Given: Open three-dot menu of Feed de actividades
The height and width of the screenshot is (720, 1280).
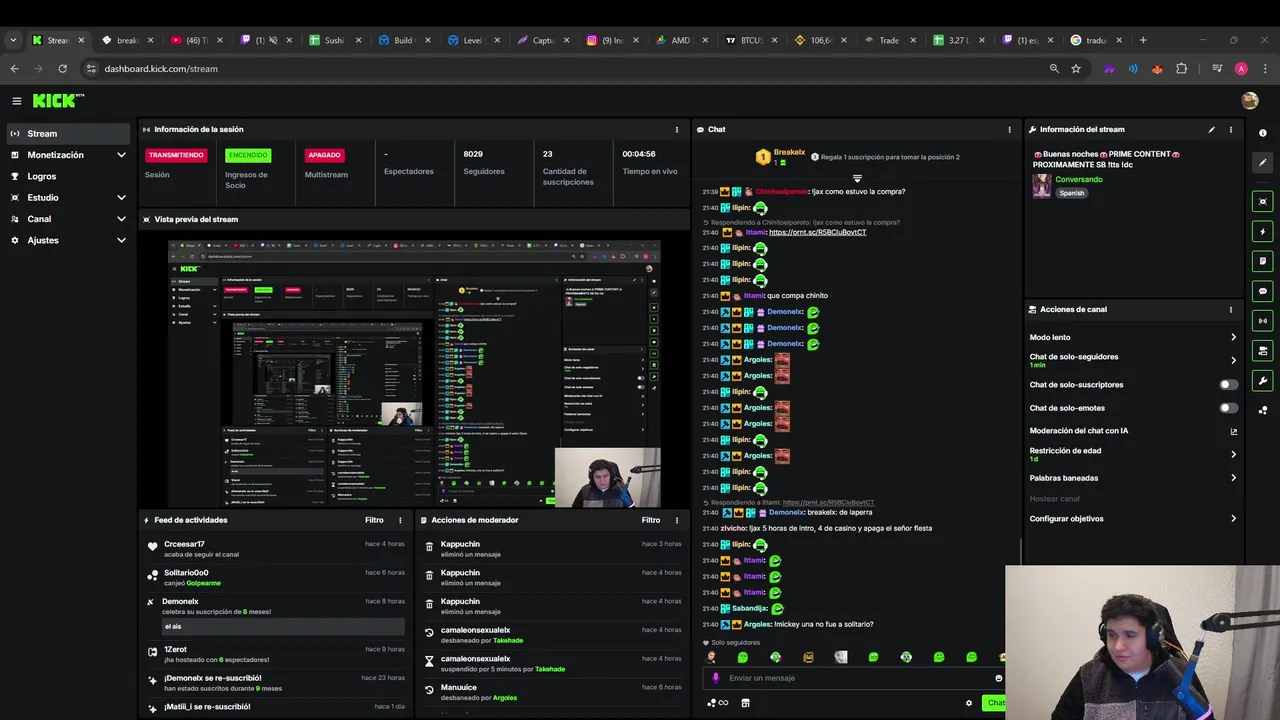Looking at the screenshot, I should point(400,520).
